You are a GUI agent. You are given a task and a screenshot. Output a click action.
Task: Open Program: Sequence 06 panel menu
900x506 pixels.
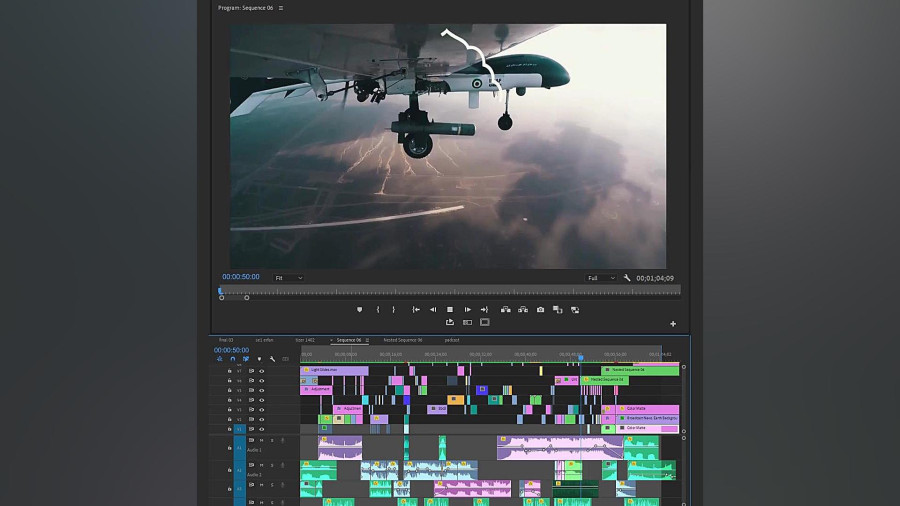pos(281,8)
